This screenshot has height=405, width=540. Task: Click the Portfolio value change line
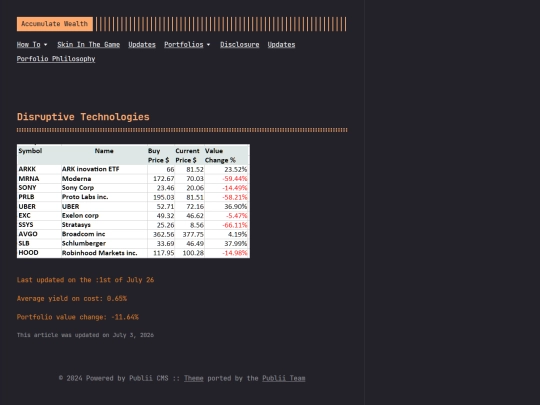pos(78,317)
